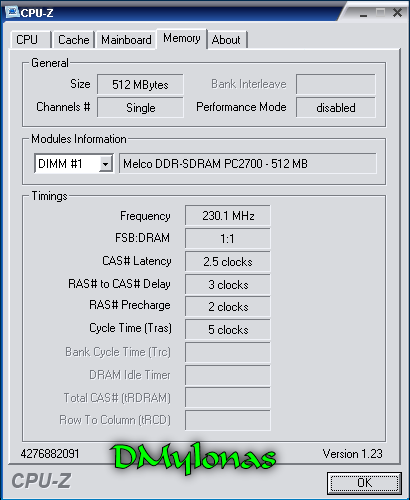
Task: Click the Frequency value 230.1 MHz
Action: [x=228, y=216]
